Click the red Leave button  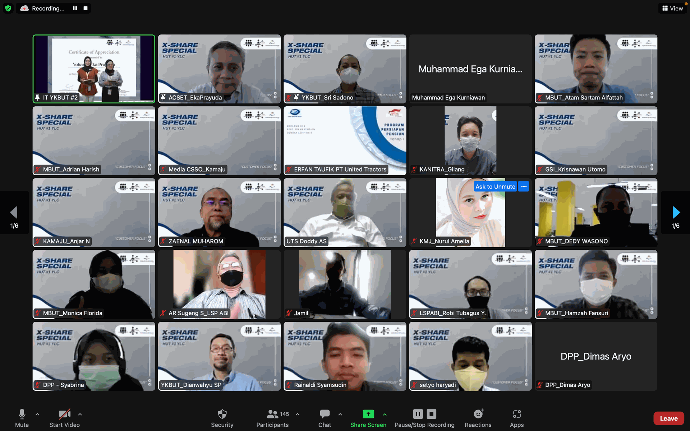point(668,418)
